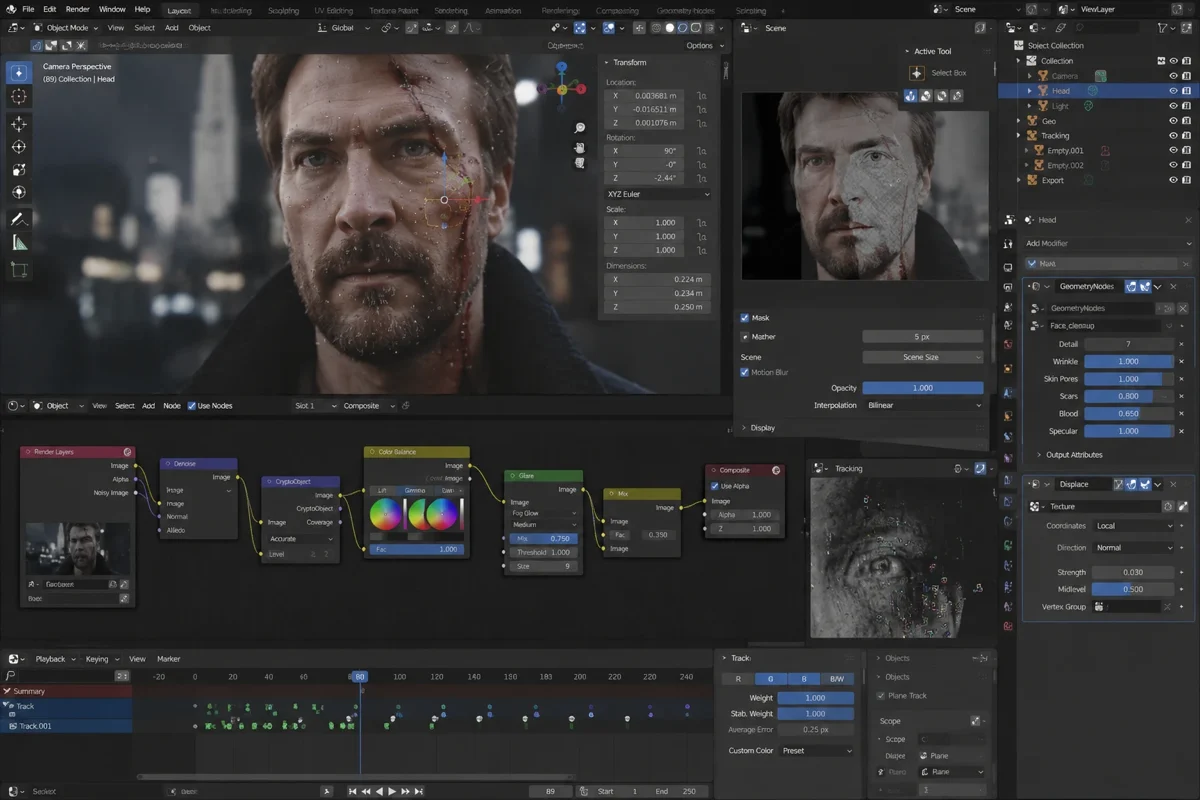Click the B/W channel button in Track panel
Image resolution: width=1200 pixels, height=800 pixels.
tap(836, 679)
